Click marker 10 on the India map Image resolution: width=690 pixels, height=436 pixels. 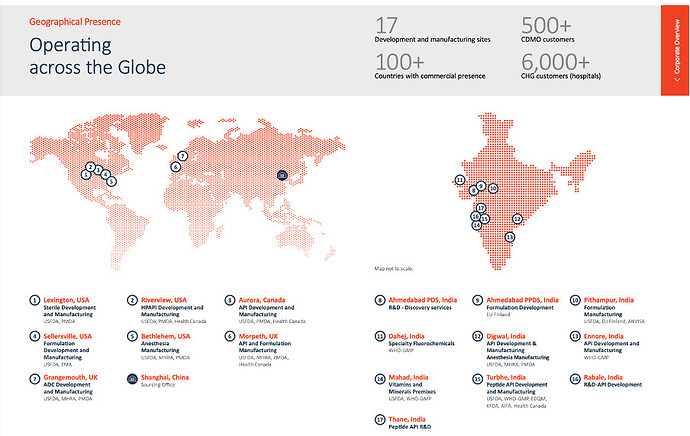tap(493, 188)
